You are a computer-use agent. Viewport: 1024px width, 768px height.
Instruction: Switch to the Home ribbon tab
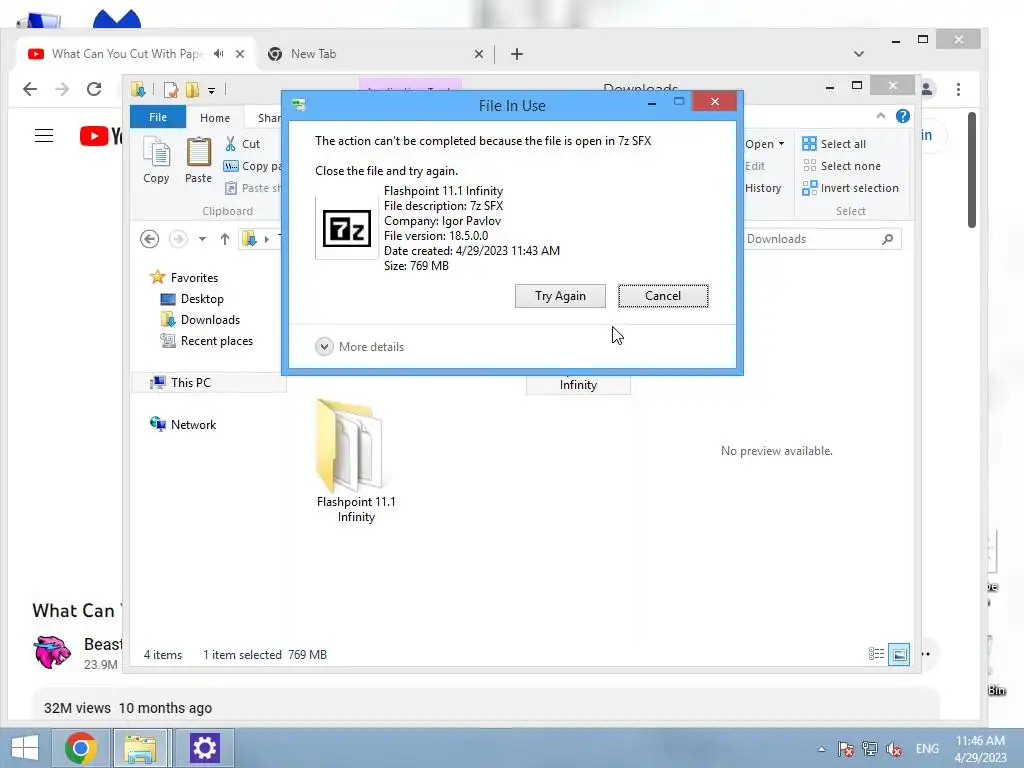pyautogui.click(x=215, y=118)
